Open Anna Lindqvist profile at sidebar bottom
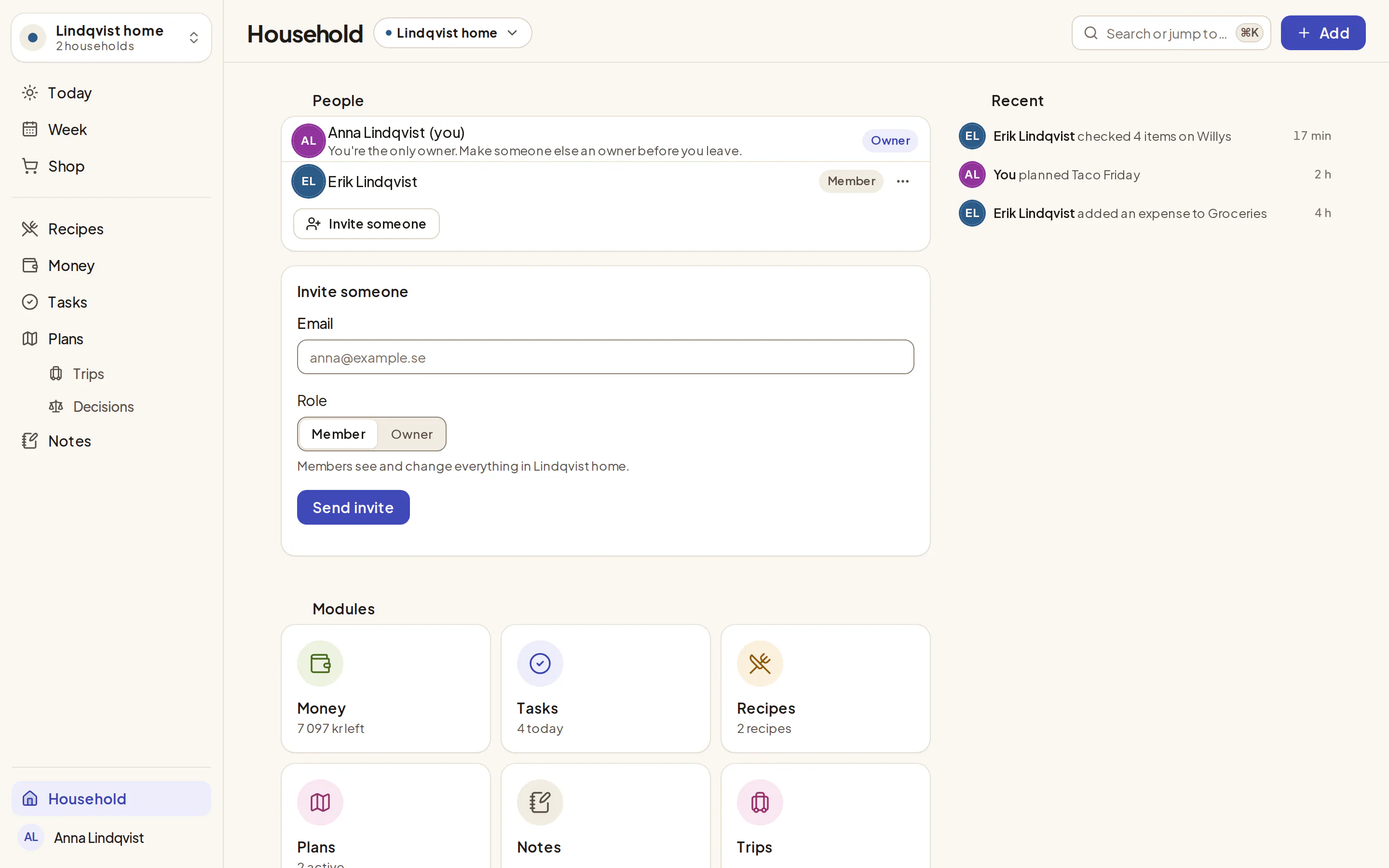Screen dimensions: 1389x868 pos(111,838)
